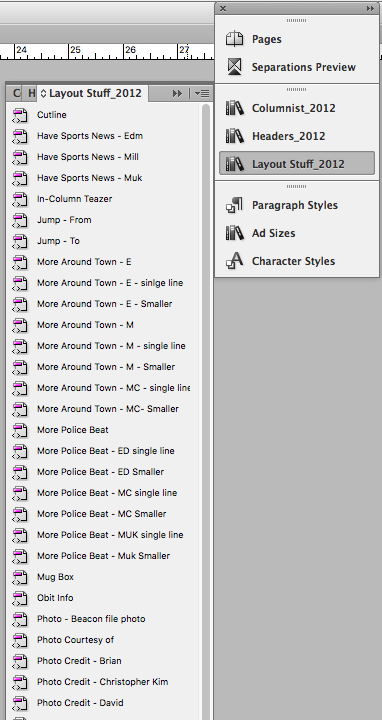Select 'More Police Beat - MUK single line'

click(x=110, y=535)
